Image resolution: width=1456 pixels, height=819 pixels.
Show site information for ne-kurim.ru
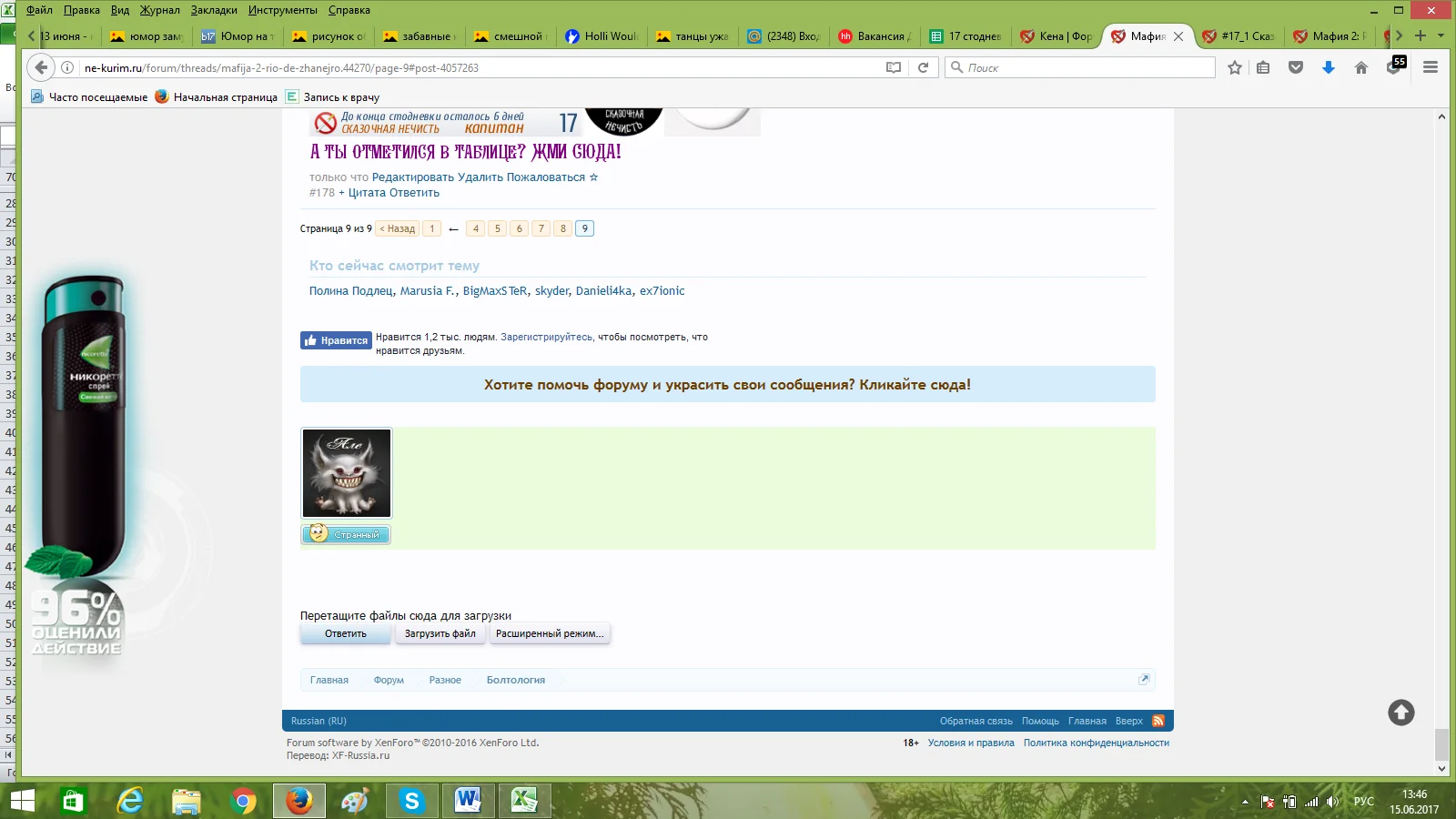click(x=67, y=67)
